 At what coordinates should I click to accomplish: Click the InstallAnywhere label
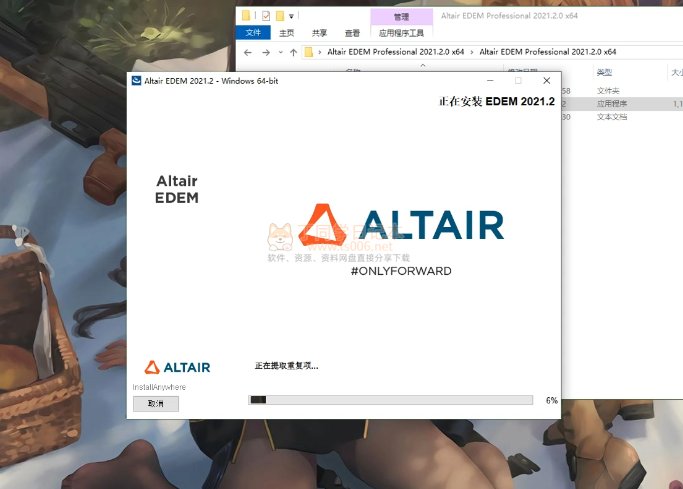point(159,387)
